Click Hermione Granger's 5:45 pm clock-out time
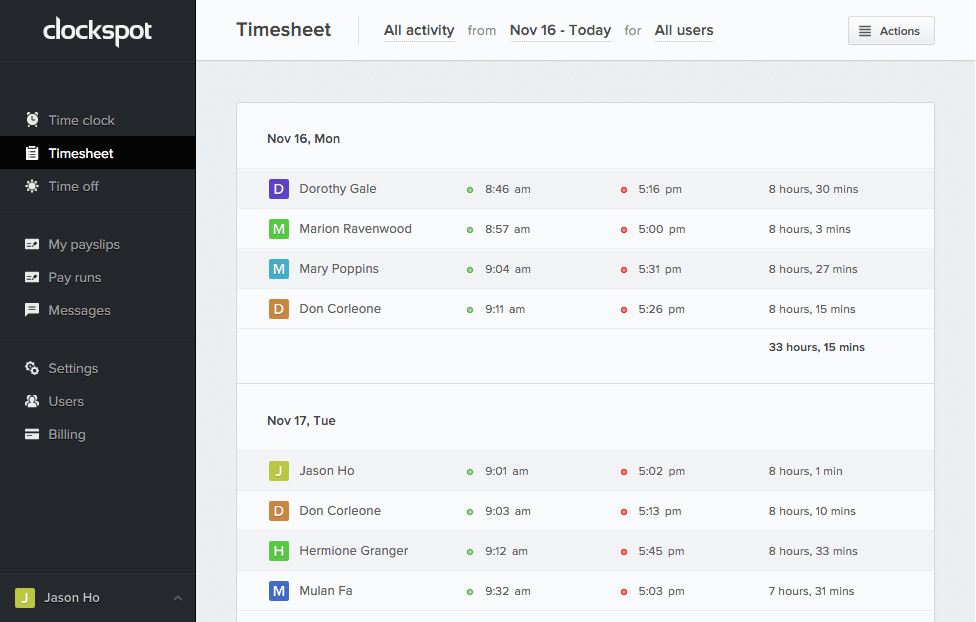The image size is (976, 622). coord(661,551)
